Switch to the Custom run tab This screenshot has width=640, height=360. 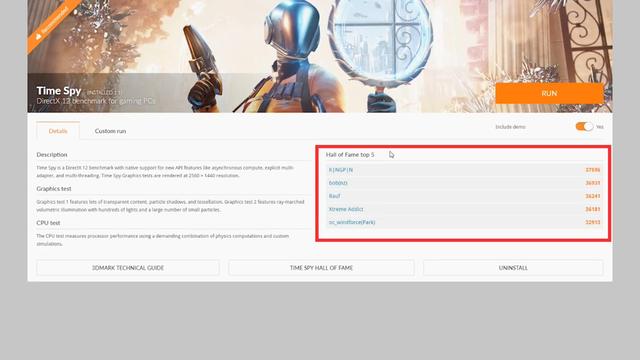110,131
